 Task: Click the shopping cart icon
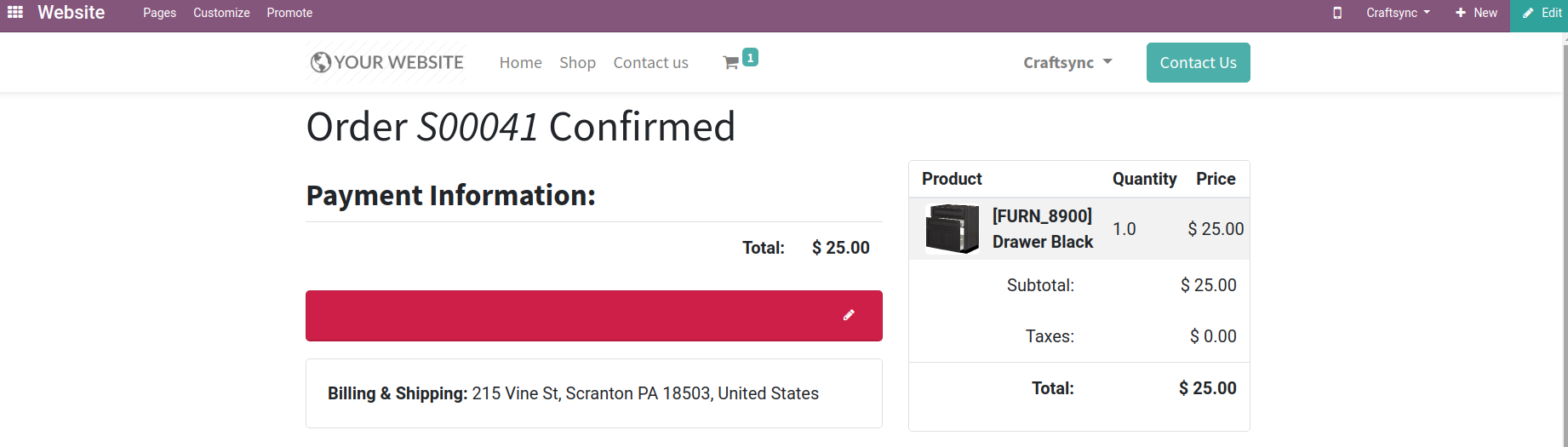730,63
